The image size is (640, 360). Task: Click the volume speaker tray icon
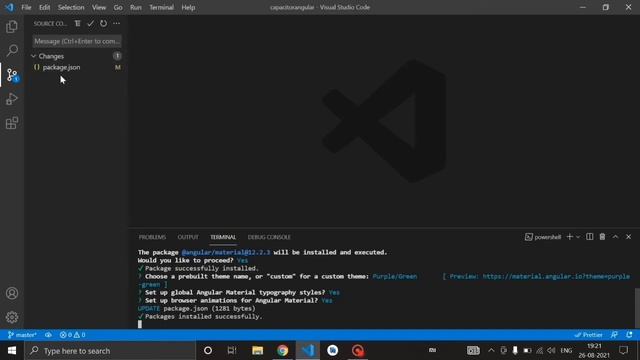coord(551,351)
